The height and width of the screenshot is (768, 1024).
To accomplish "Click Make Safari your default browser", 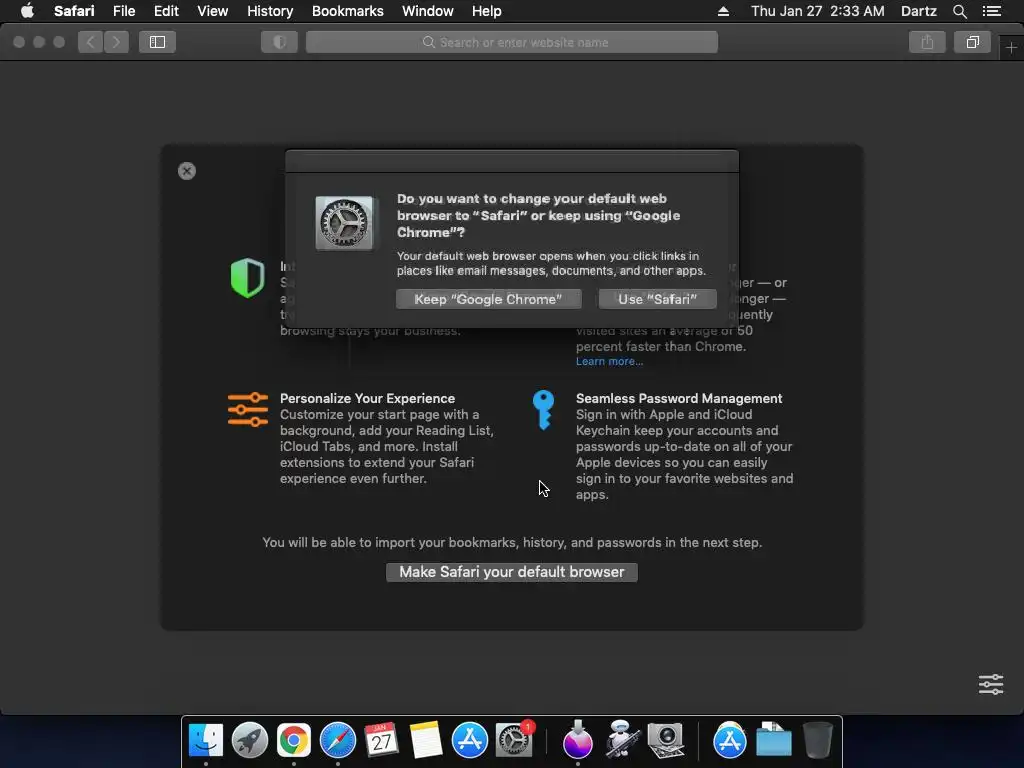I will click(x=511, y=572).
